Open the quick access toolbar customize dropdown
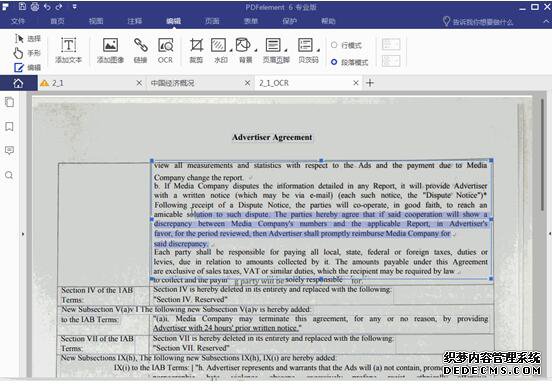The height and width of the screenshot is (385, 552). pos(75,6)
